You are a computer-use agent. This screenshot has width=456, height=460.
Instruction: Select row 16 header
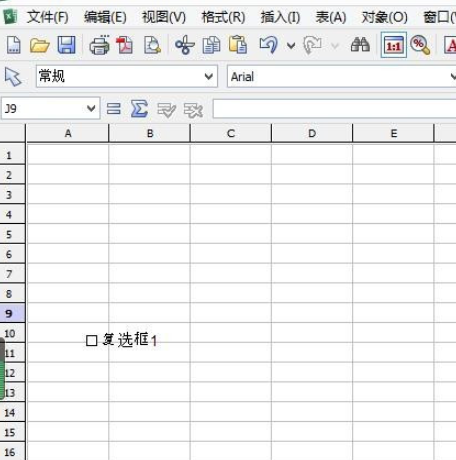click(x=12, y=452)
